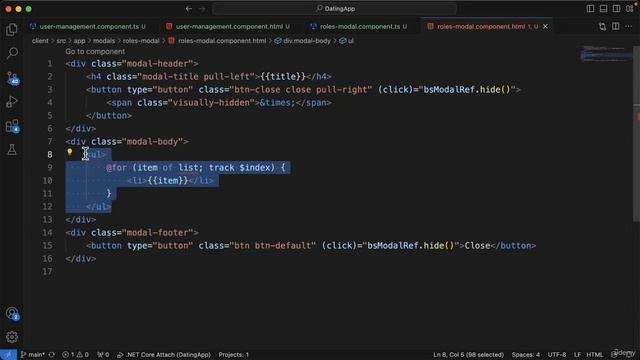Expand the client breadcrumb
Image resolution: width=640 pixels, height=360 pixels.
[x=40, y=41]
